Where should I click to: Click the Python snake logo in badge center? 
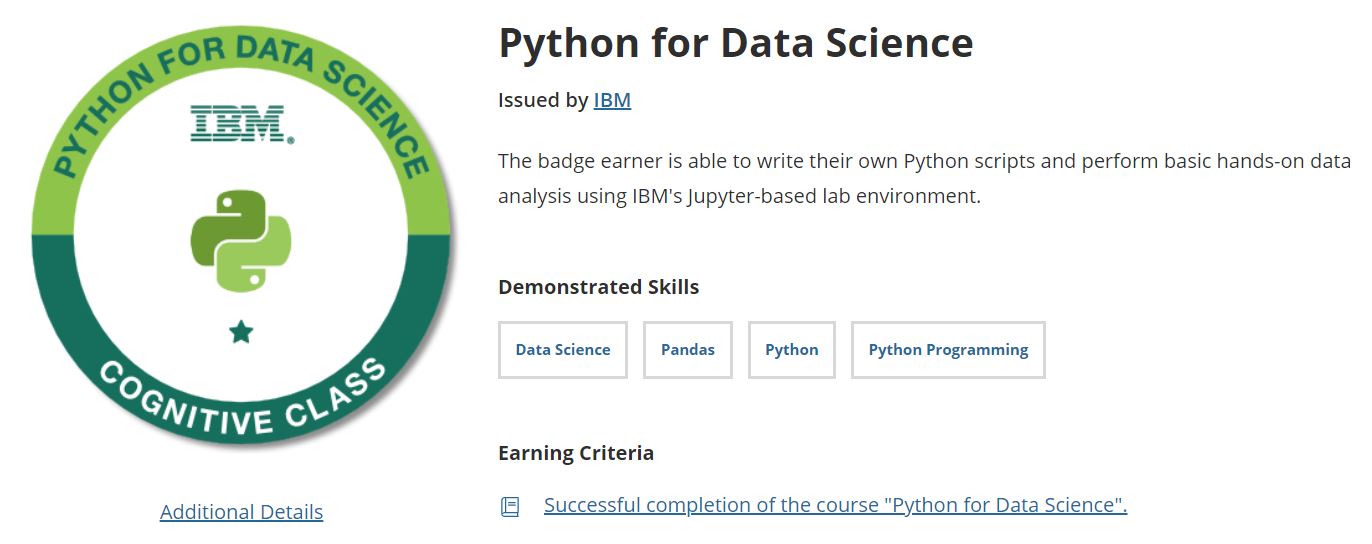coord(241,241)
